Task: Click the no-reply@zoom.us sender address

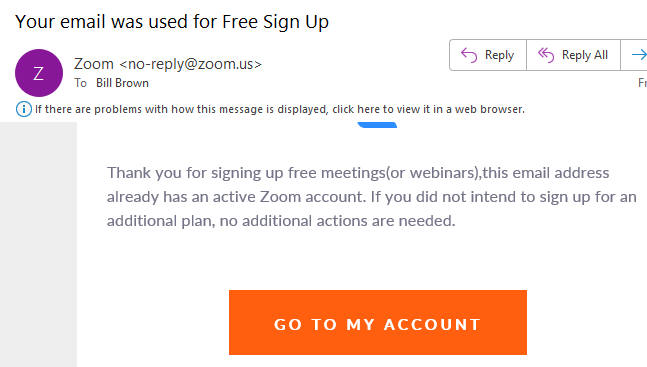Action: (191, 64)
